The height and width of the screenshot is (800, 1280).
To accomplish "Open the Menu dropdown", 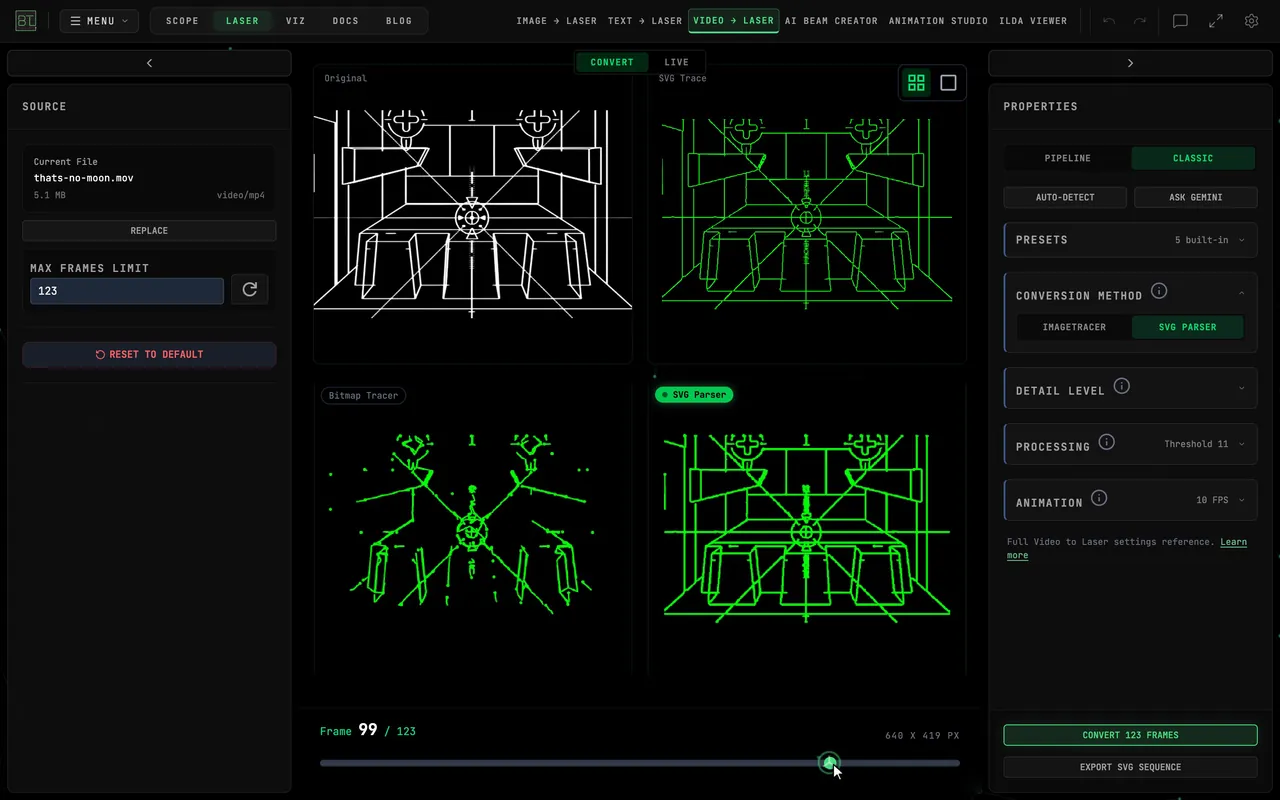I will coord(99,21).
